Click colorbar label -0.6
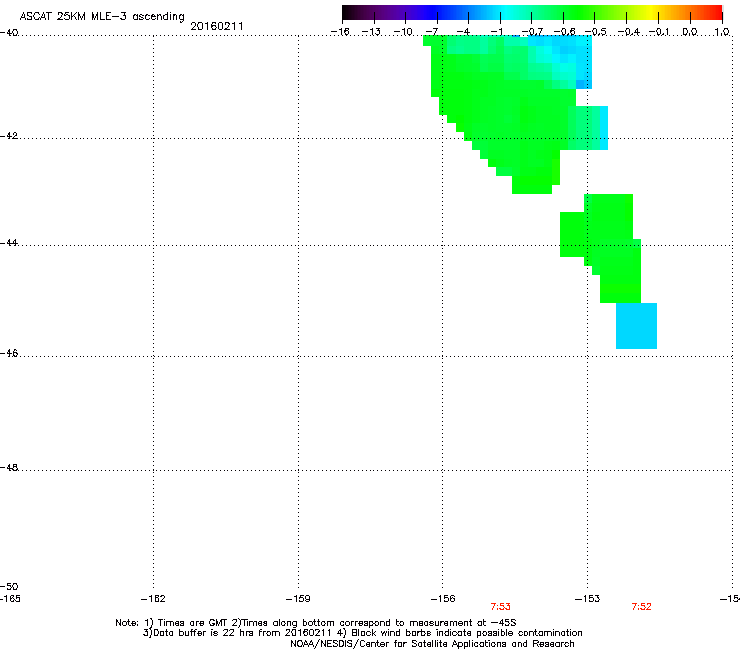 [x=564, y=32]
